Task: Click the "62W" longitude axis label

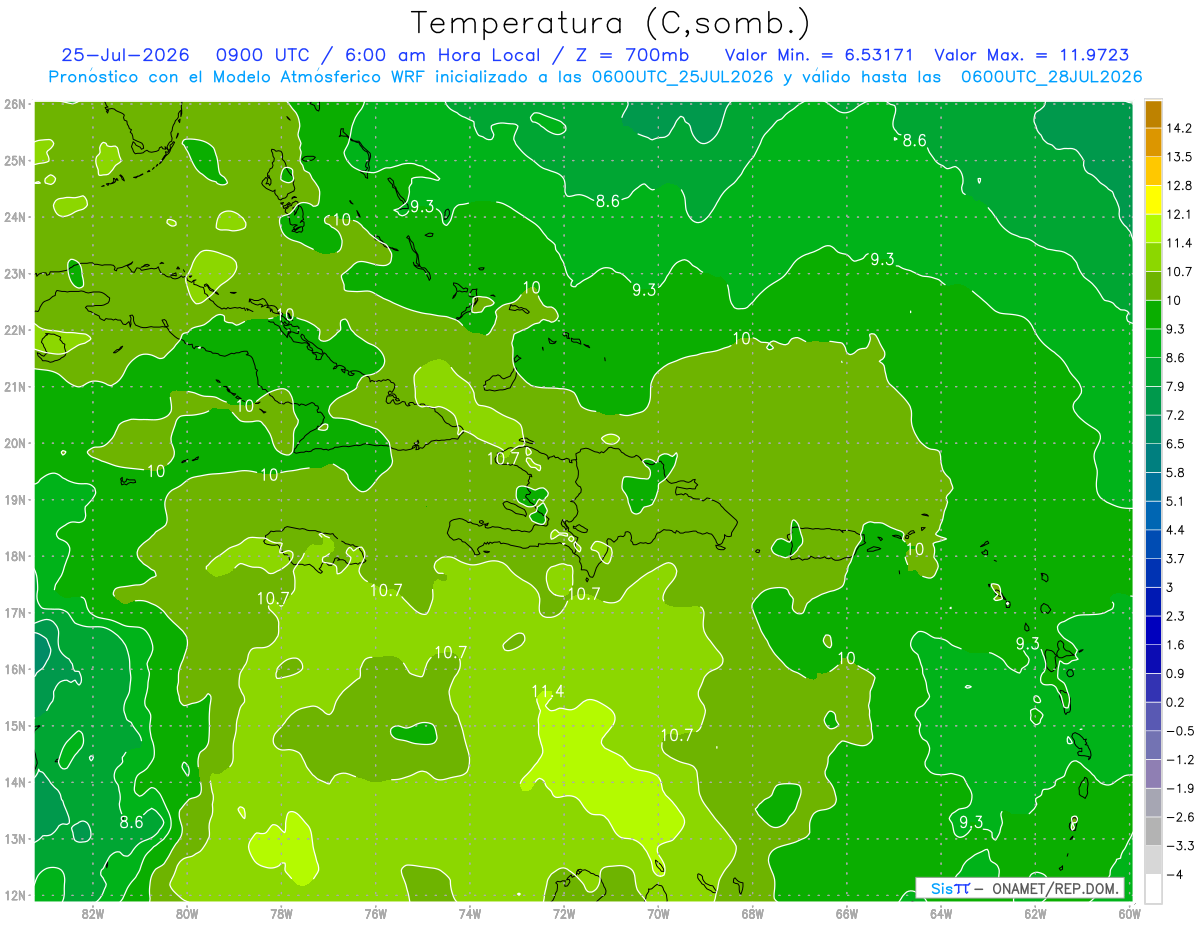Action: coord(1035,914)
